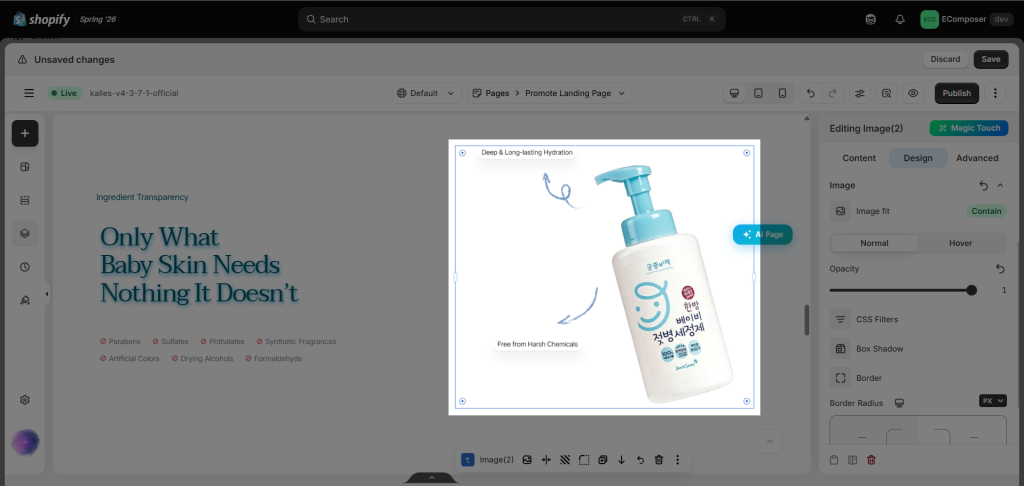Screen dimensions: 1024x486
Task: Click the add element plus button
Action: click(25, 133)
